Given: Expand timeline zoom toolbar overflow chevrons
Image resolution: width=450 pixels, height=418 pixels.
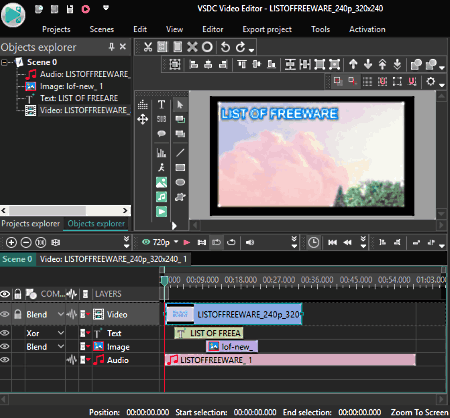Looking at the screenshot, I should point(126,242).
